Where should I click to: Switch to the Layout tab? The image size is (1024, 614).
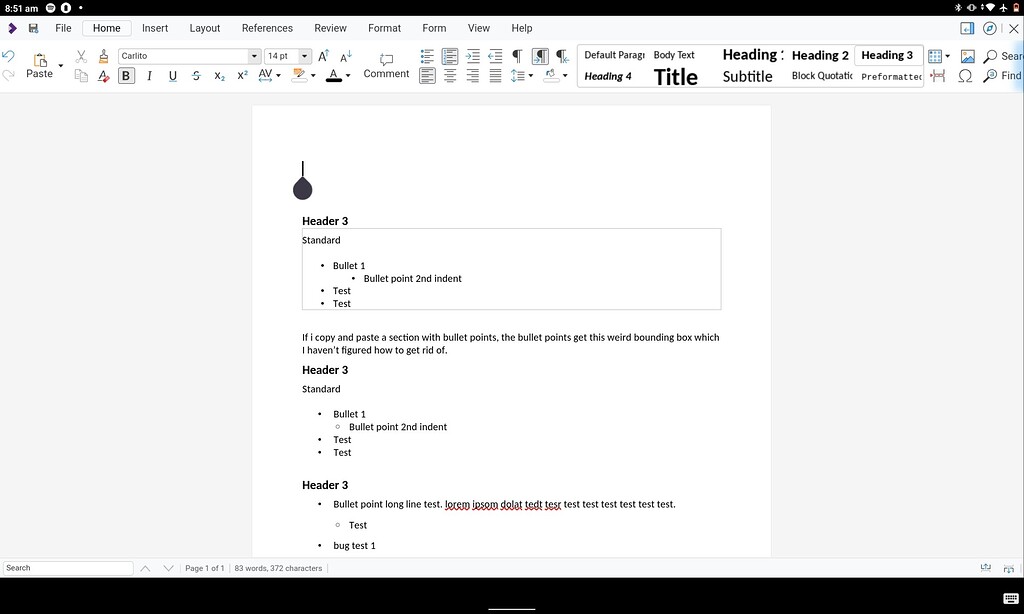(x=204, y=28)
